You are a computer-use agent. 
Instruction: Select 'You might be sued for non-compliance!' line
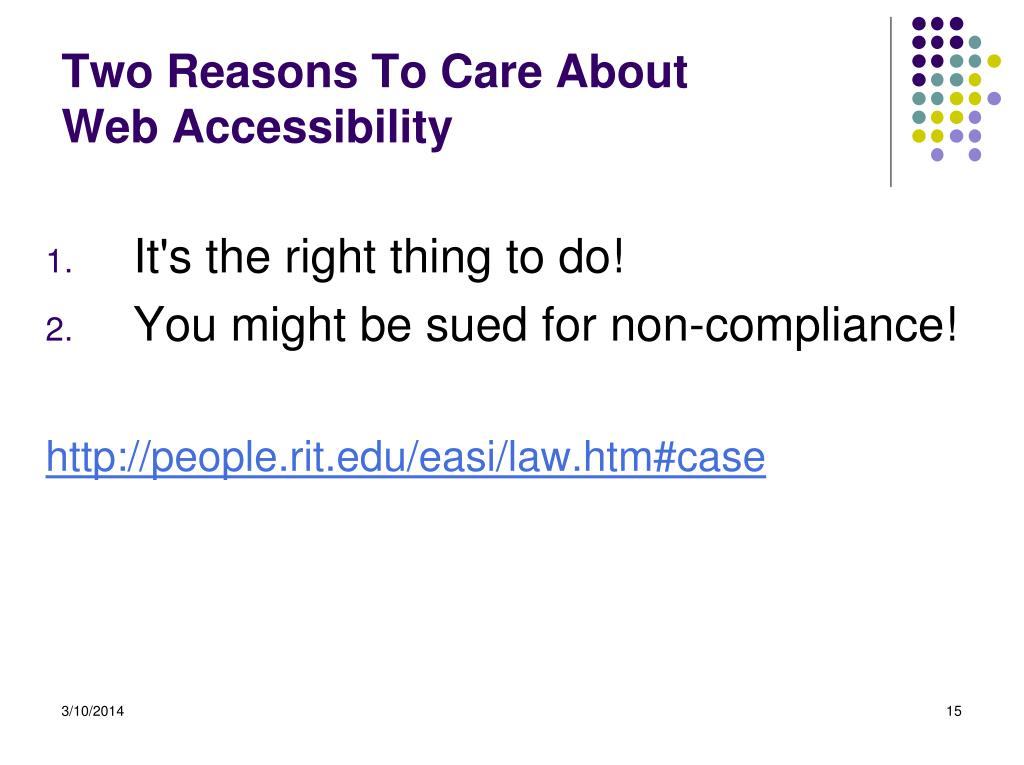[545, 325]
